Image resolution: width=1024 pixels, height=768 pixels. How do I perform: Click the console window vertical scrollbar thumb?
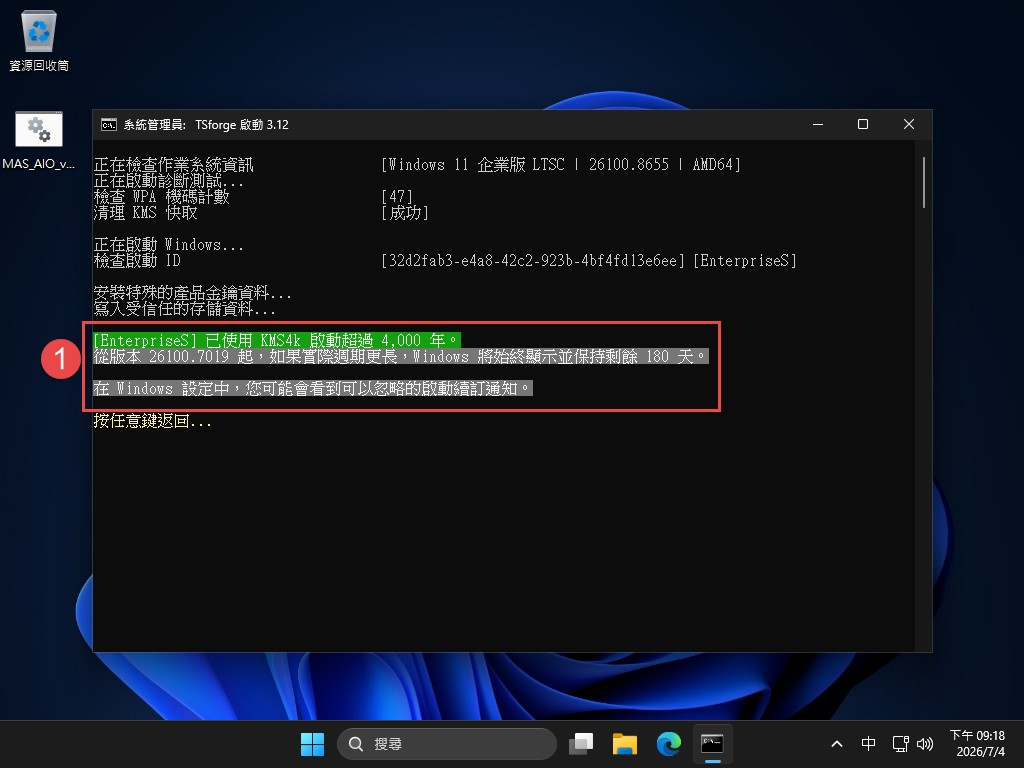[923, 182]
